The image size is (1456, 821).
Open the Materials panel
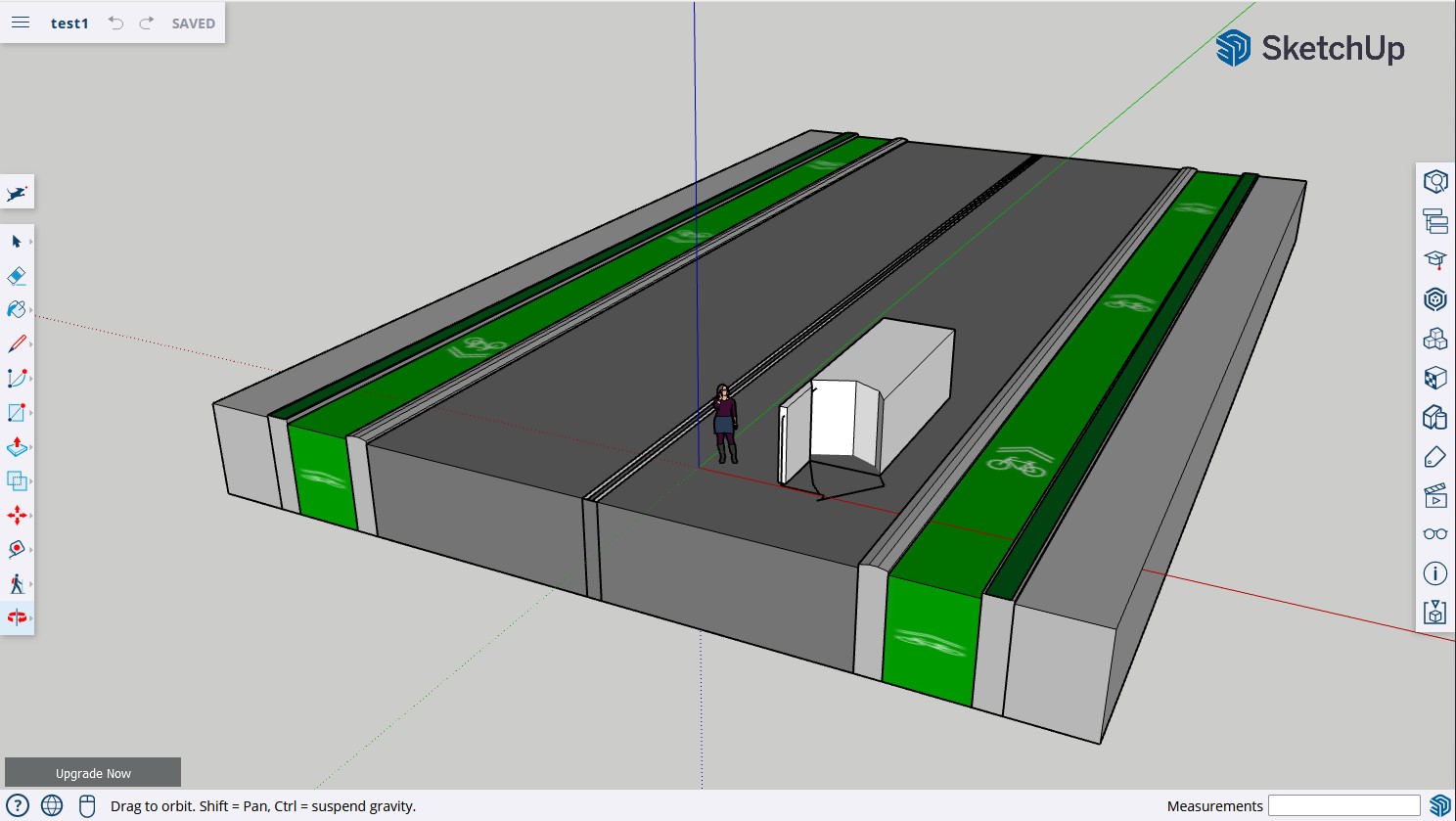pos(1434,378)
